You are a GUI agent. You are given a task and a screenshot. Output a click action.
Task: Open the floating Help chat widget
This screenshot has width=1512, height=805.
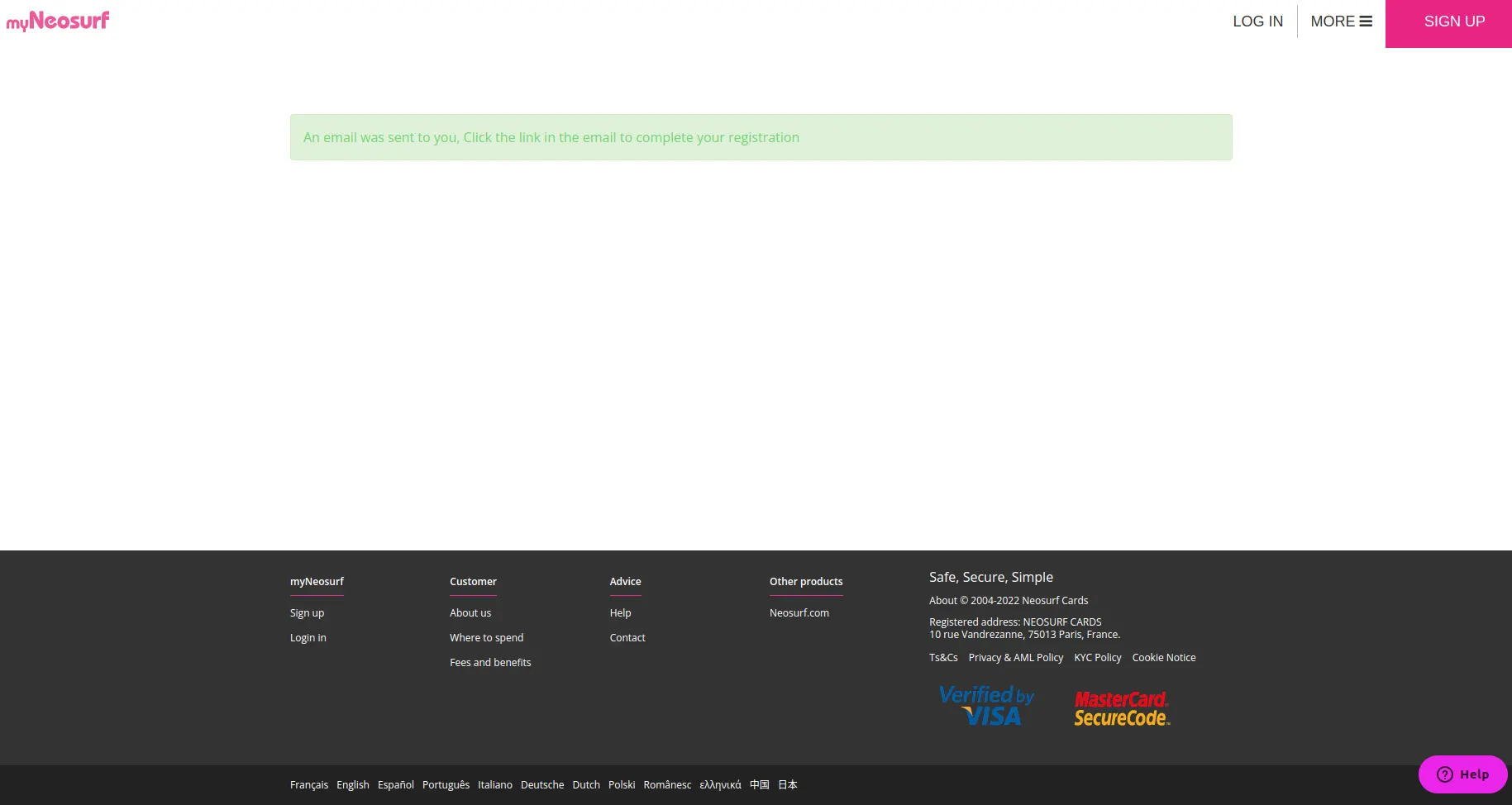1462,774
